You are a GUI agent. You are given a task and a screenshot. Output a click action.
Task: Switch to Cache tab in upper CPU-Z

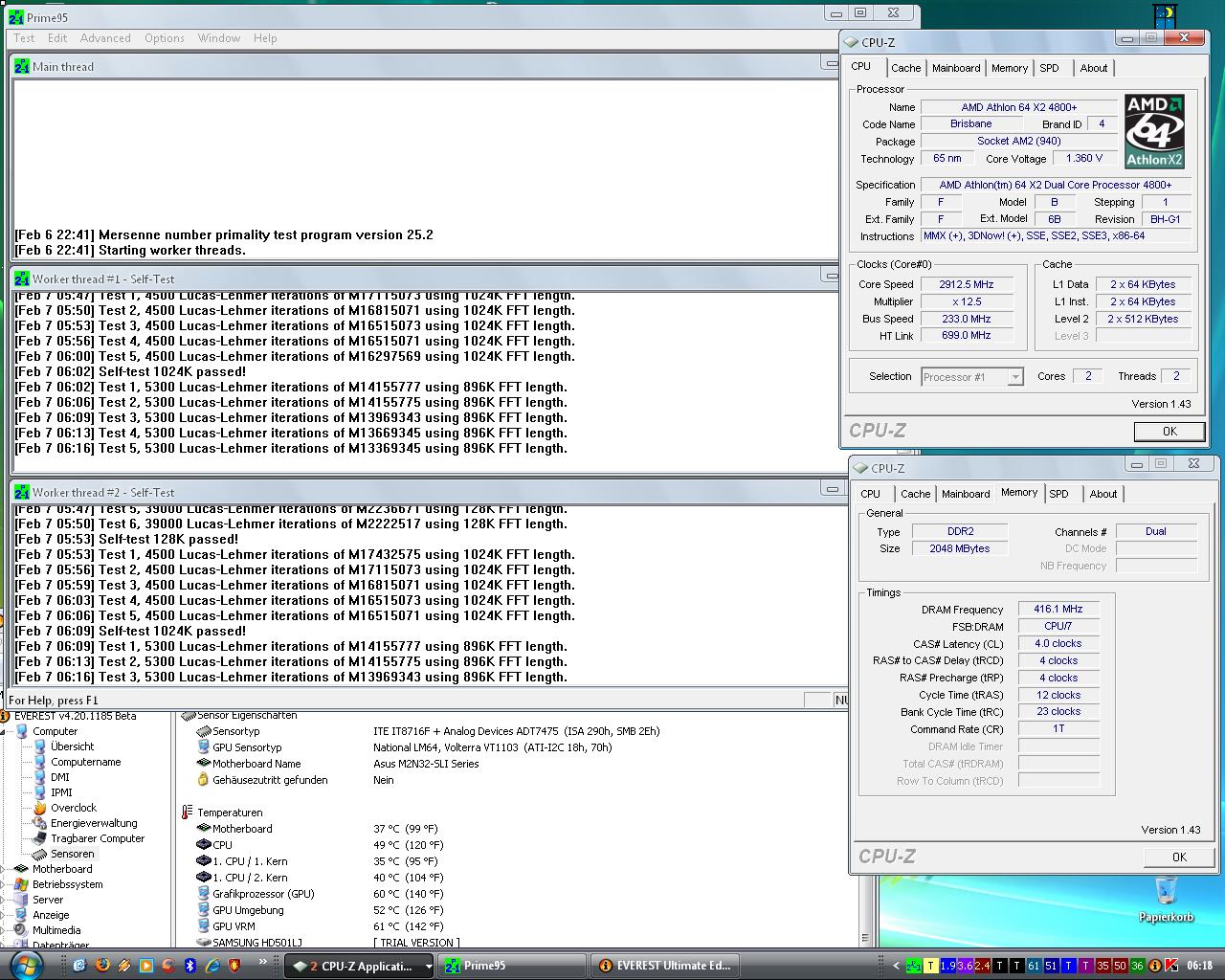point(905,68)
